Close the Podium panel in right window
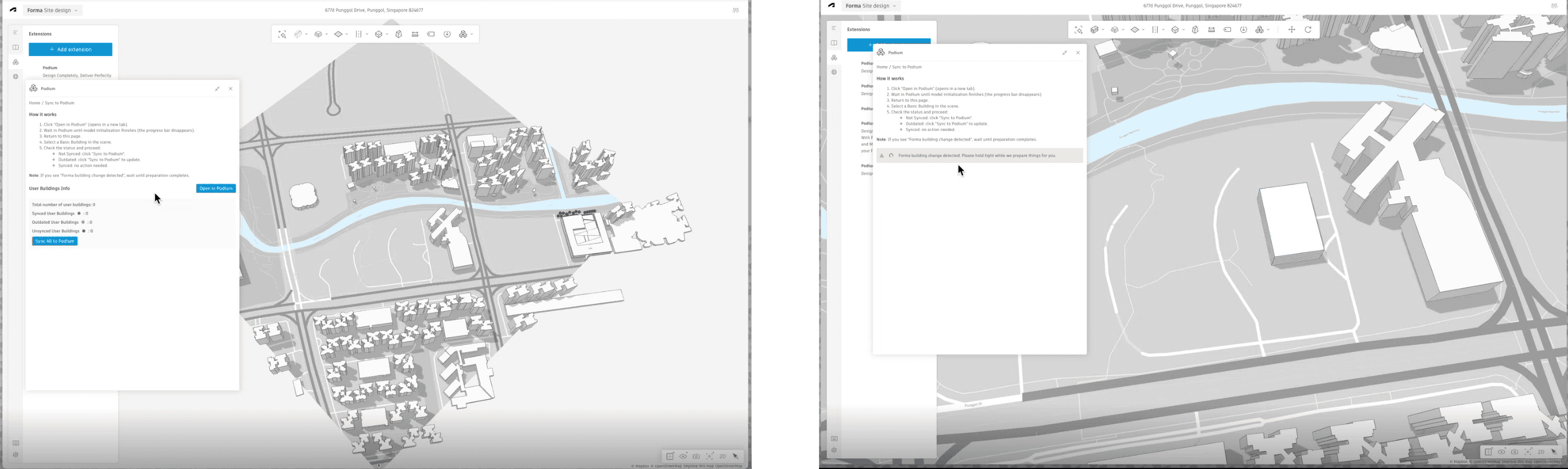 point(1078,53)
